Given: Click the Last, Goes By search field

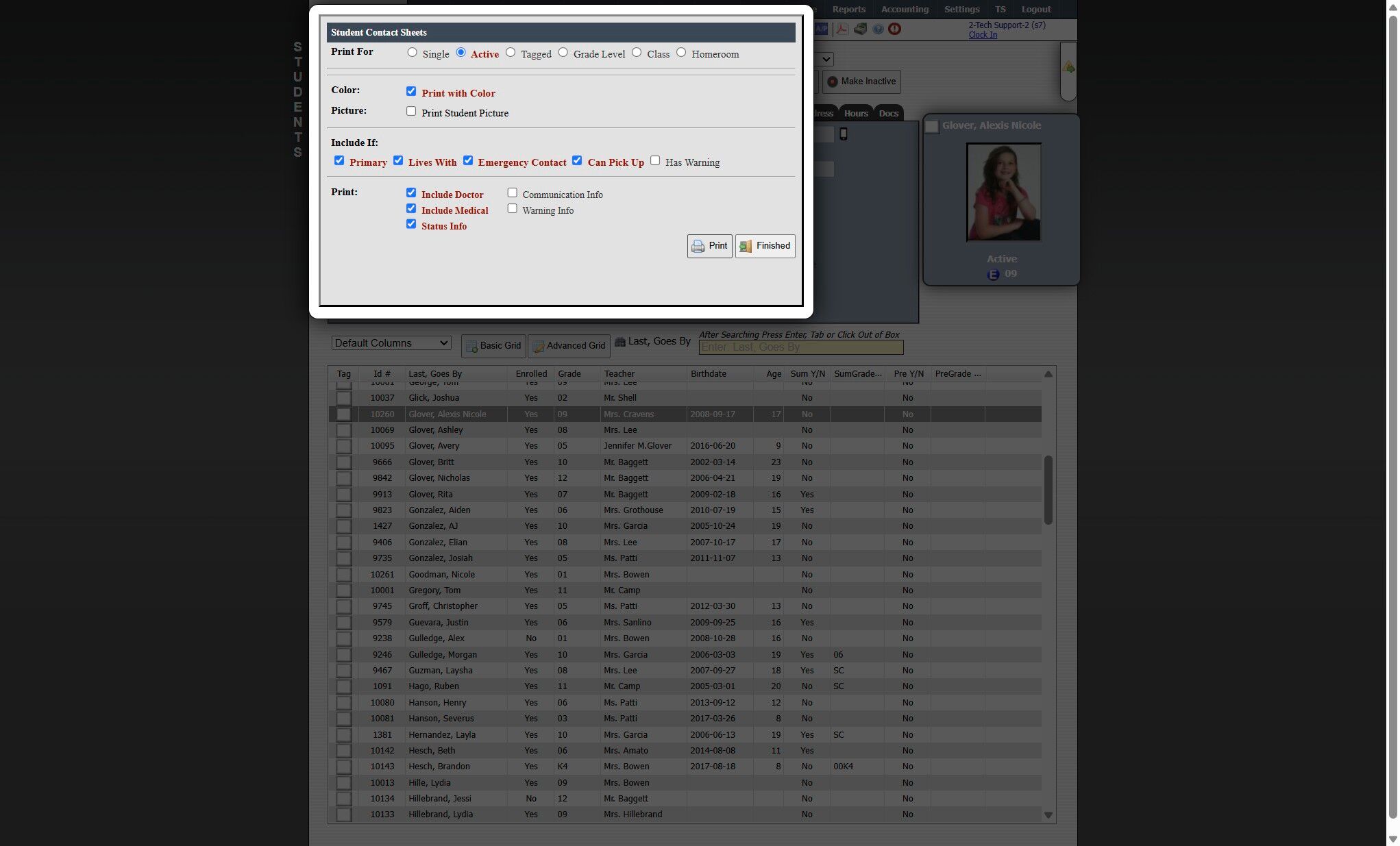Looking at the screenshot, I should (x=800, y=347).
